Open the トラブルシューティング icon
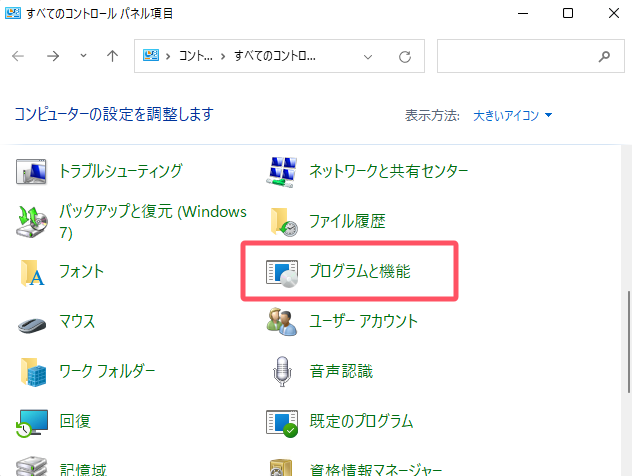This screenshot has height=476, width=632. coord(31,171)
